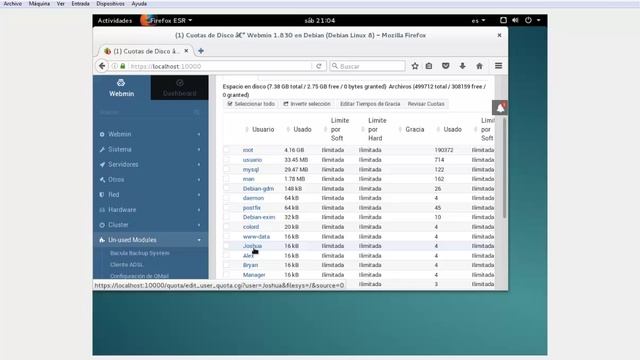
Task: Expand the Cluster sidebar category
Action: pyautogui.click(x=151, y=225)
